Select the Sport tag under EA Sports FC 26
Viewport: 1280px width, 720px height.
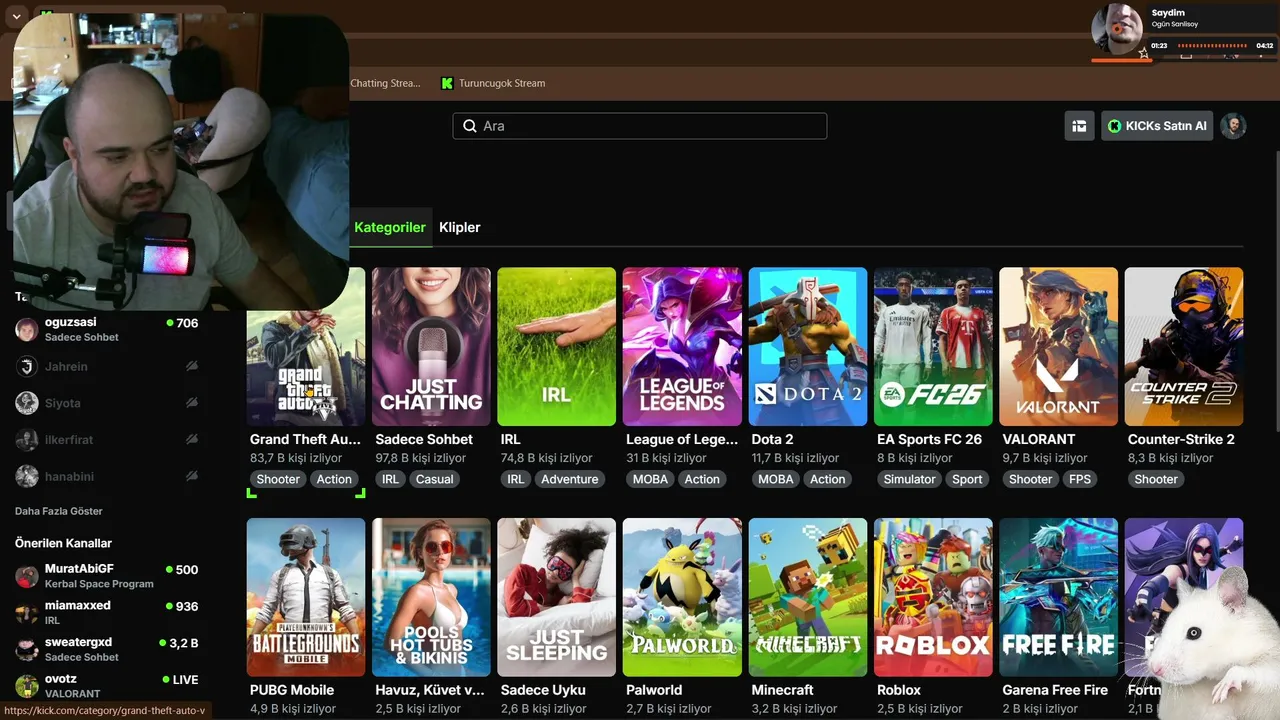(967, 479)
